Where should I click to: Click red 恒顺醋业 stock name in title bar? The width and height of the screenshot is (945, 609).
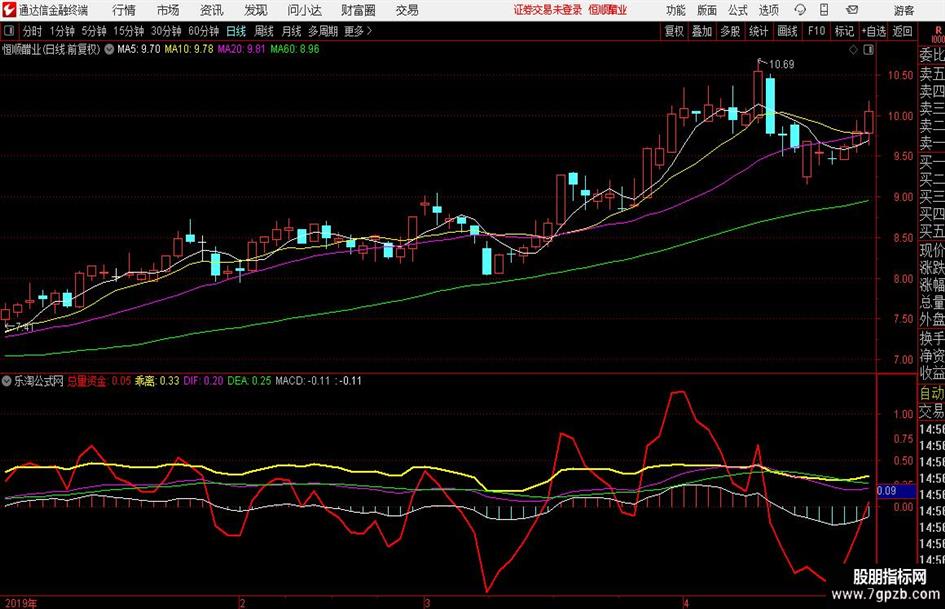608,10
